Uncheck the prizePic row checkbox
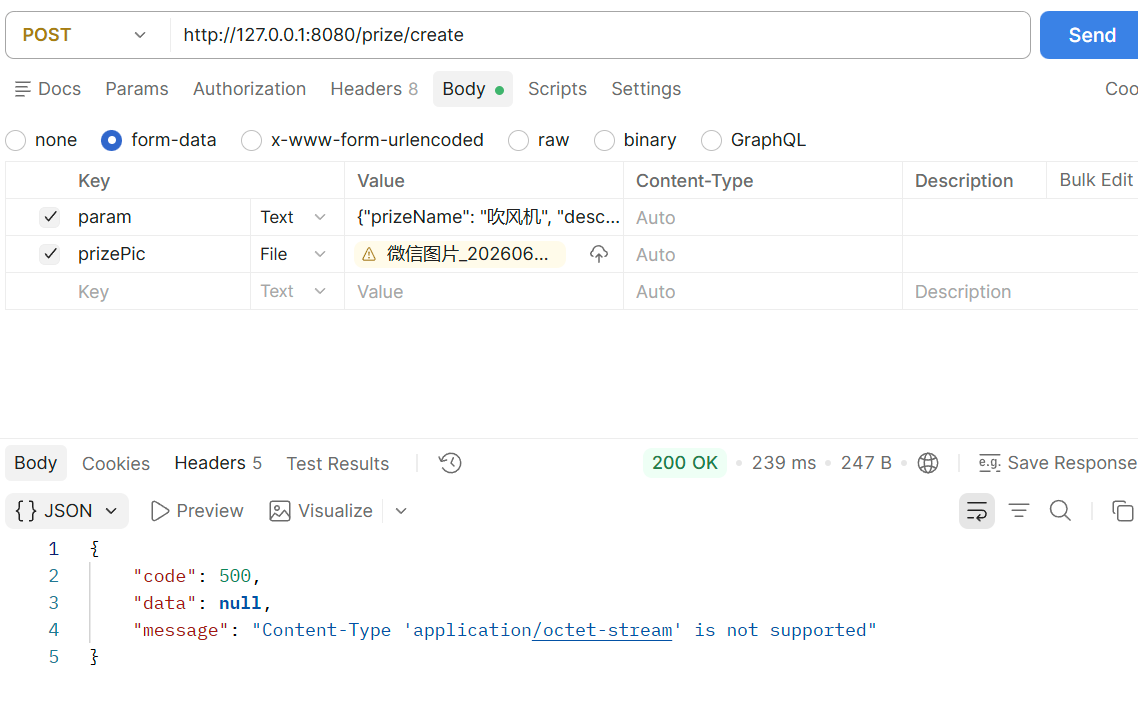This screenshot has width=1138, height=711. click(x=50, y=254)
